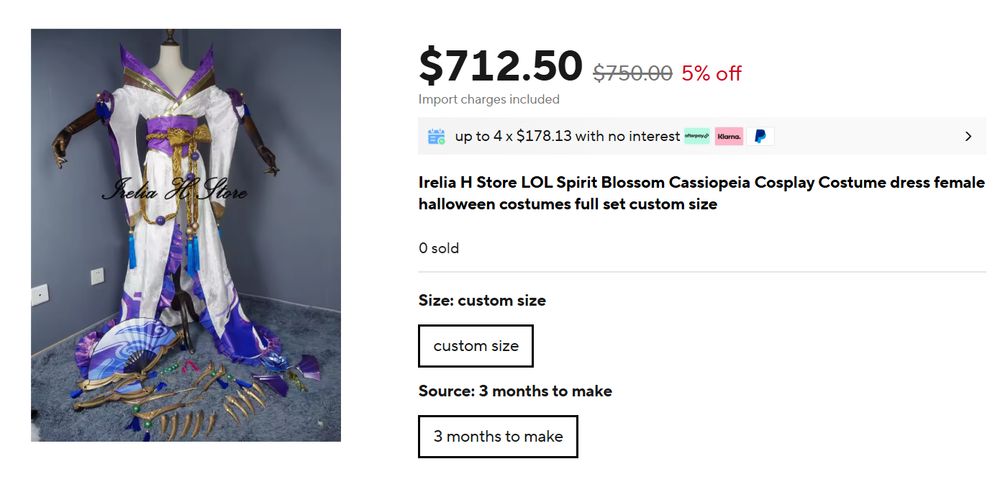Open the Cassiopeia costume product photo
Image resolution: width=1000 pixels, height=487 pixels.
coord(186,235)
